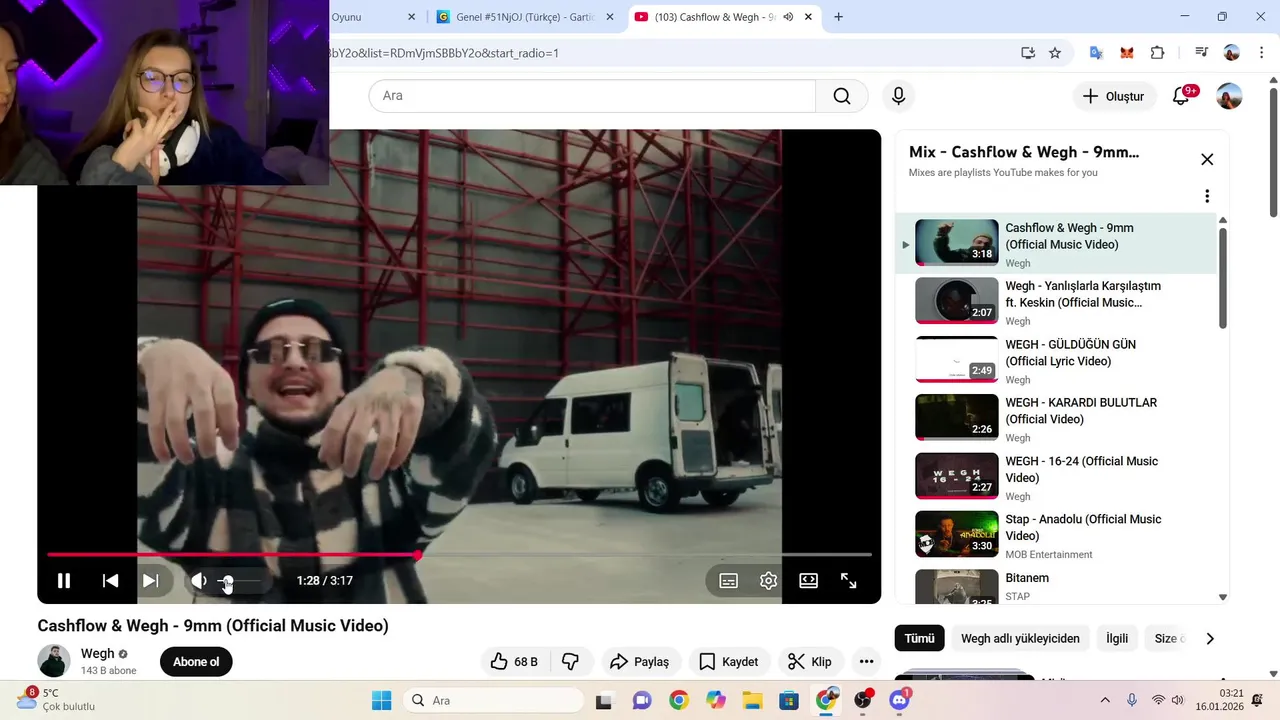Click the YouTube search box
The image size is (1280, 720).
tap(592, 96)
